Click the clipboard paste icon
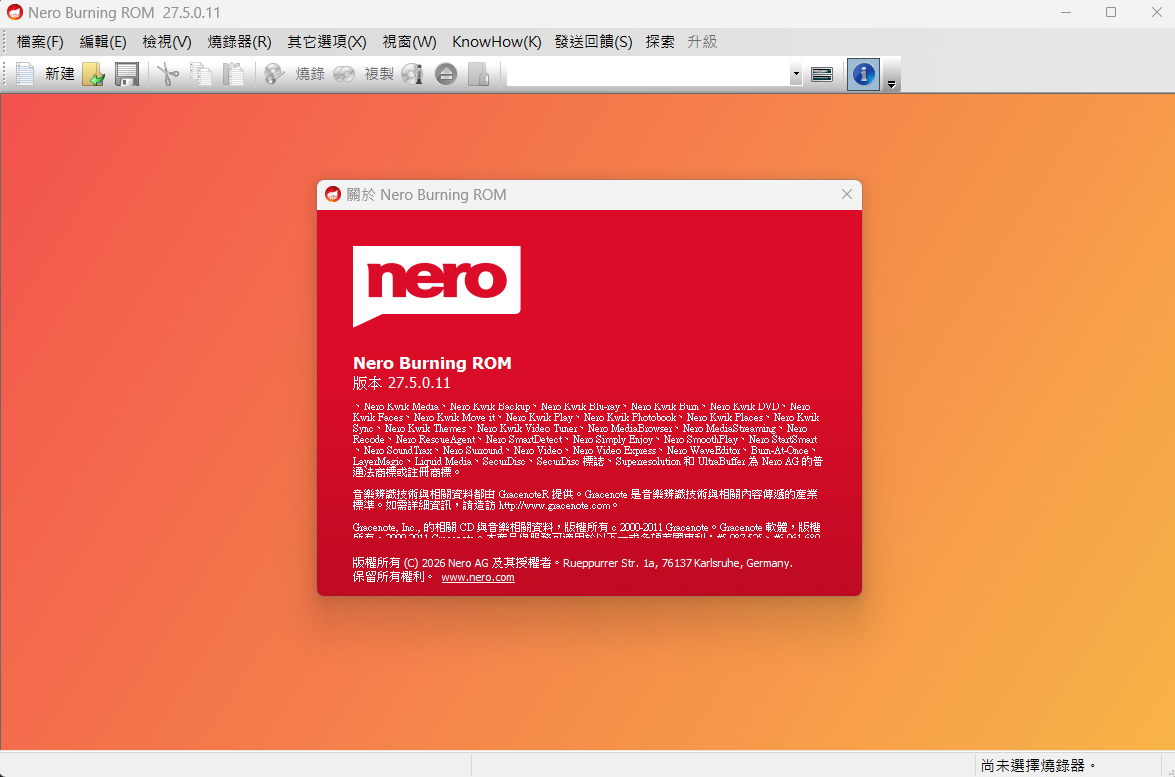Viewport: 1175px width, 777px height. coord(233,73)
